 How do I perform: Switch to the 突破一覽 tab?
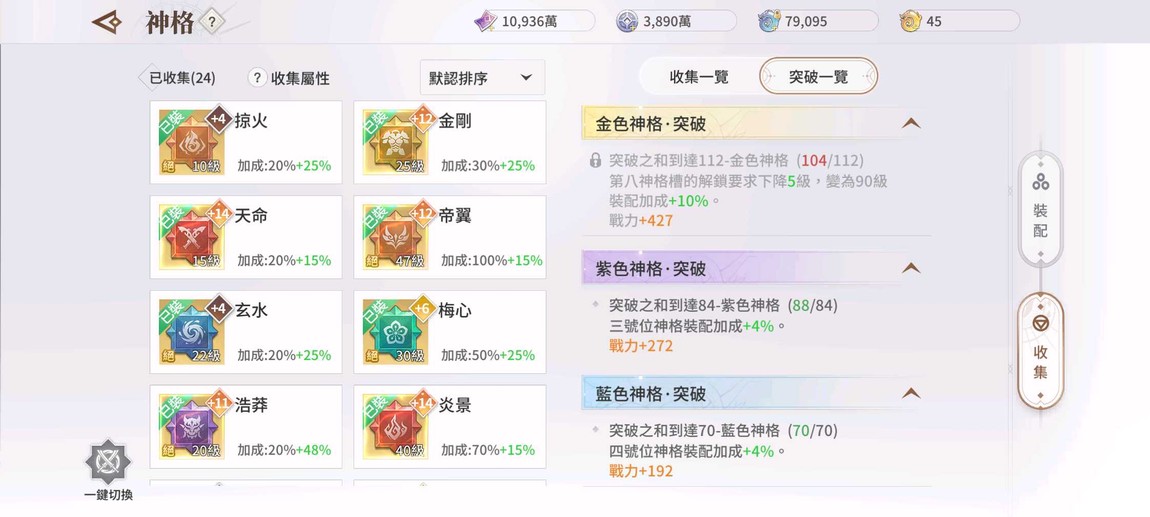click(818, 77)
